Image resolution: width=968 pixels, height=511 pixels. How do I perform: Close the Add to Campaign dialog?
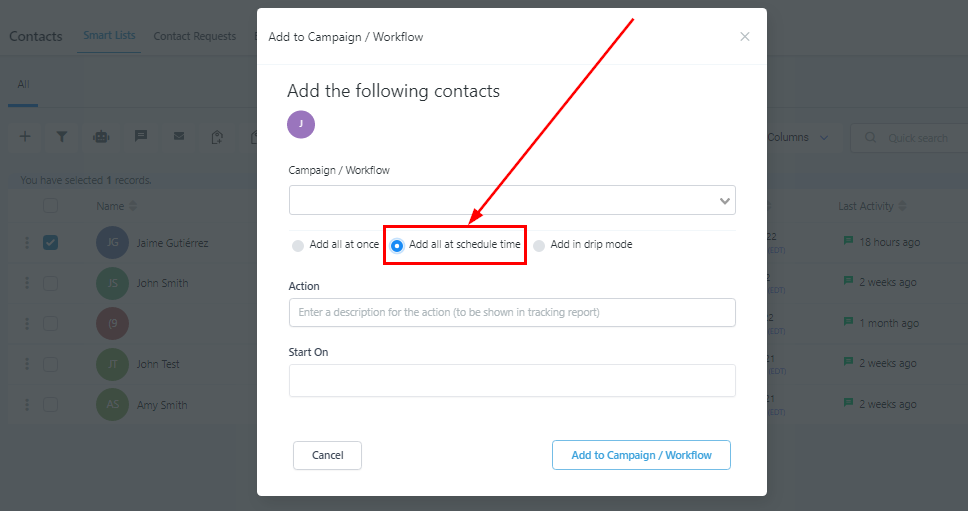coord(744,37)
